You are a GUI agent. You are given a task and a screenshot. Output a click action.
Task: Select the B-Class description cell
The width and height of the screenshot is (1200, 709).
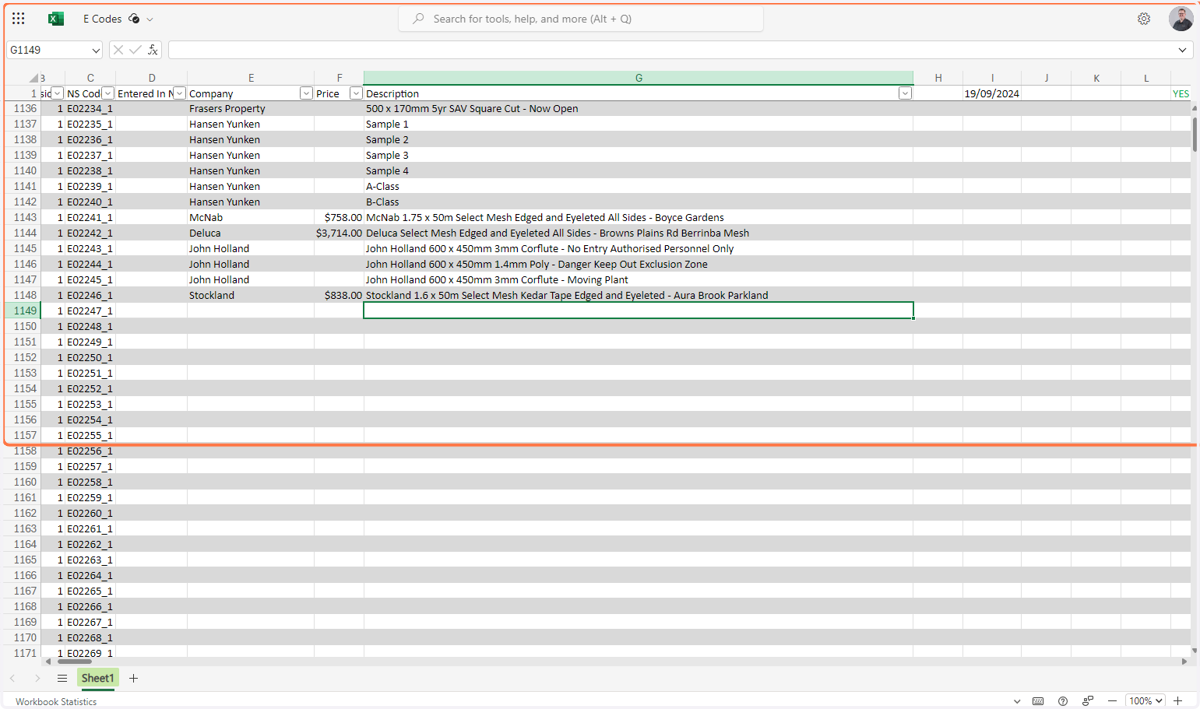pyautogui.click(x=638, y=202)
